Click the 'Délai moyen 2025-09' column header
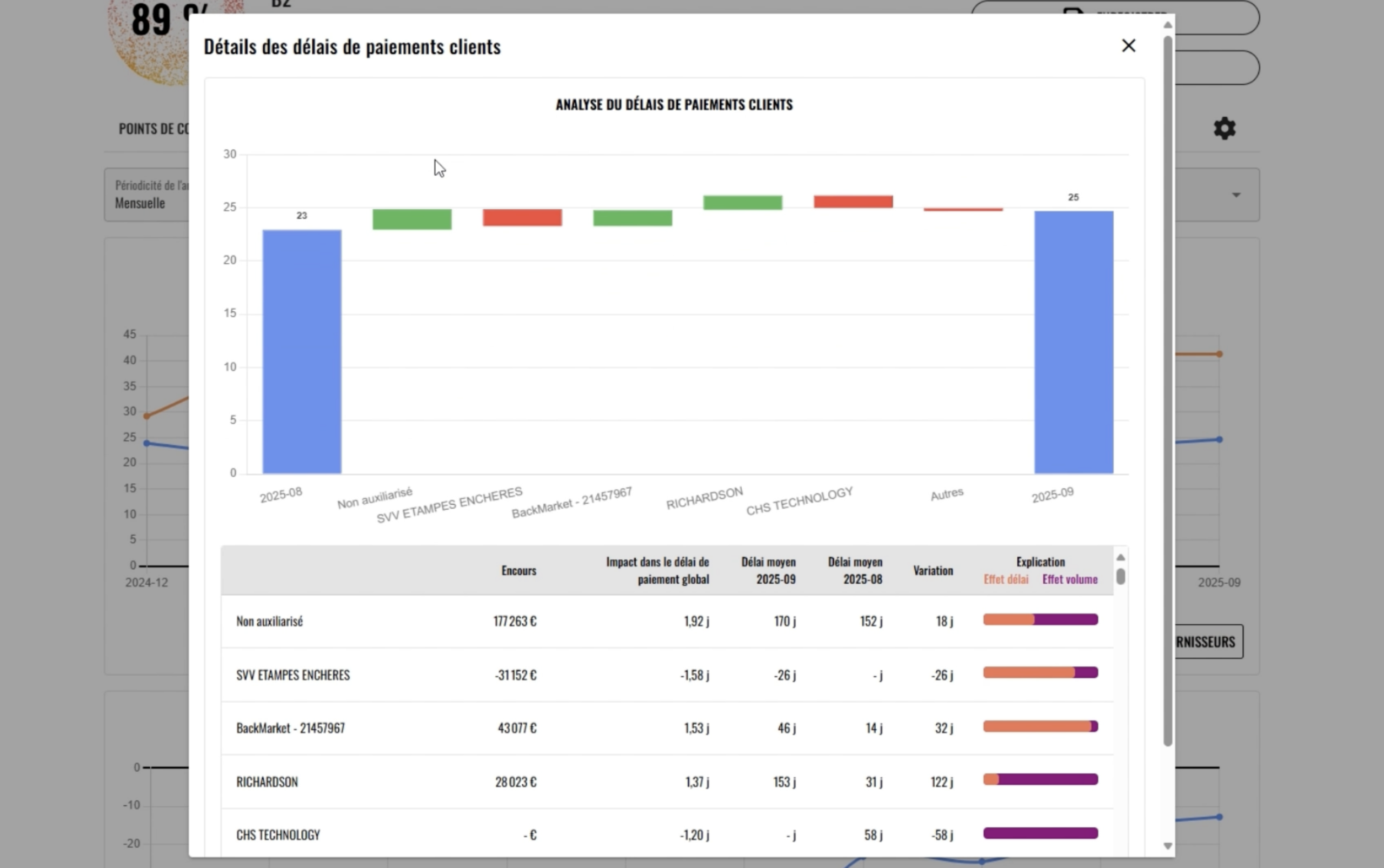Viewport: 1384px width, 868px height. 768,570
